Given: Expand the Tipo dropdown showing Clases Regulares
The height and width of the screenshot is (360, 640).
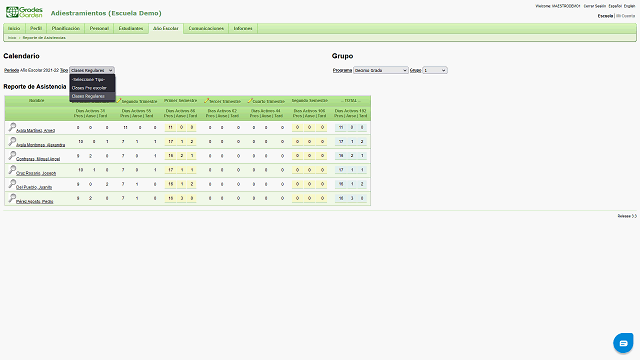Looking at the screenshot, I should [92, 70].
